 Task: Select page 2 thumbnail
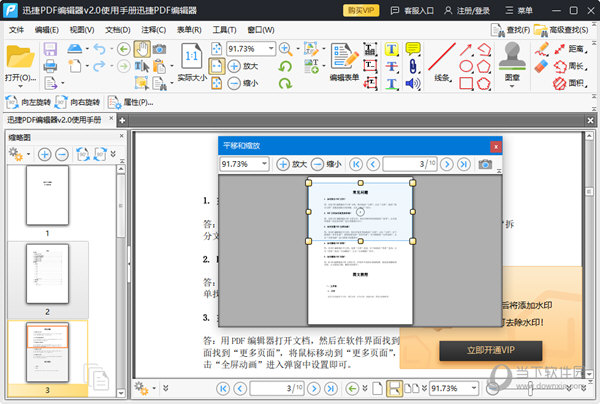pos(47,274)
